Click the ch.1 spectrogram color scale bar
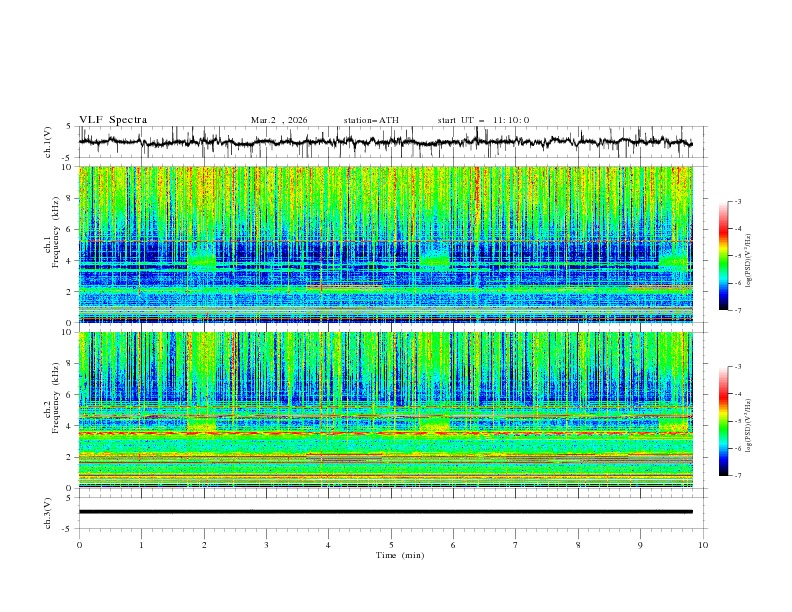 point(723,256)
